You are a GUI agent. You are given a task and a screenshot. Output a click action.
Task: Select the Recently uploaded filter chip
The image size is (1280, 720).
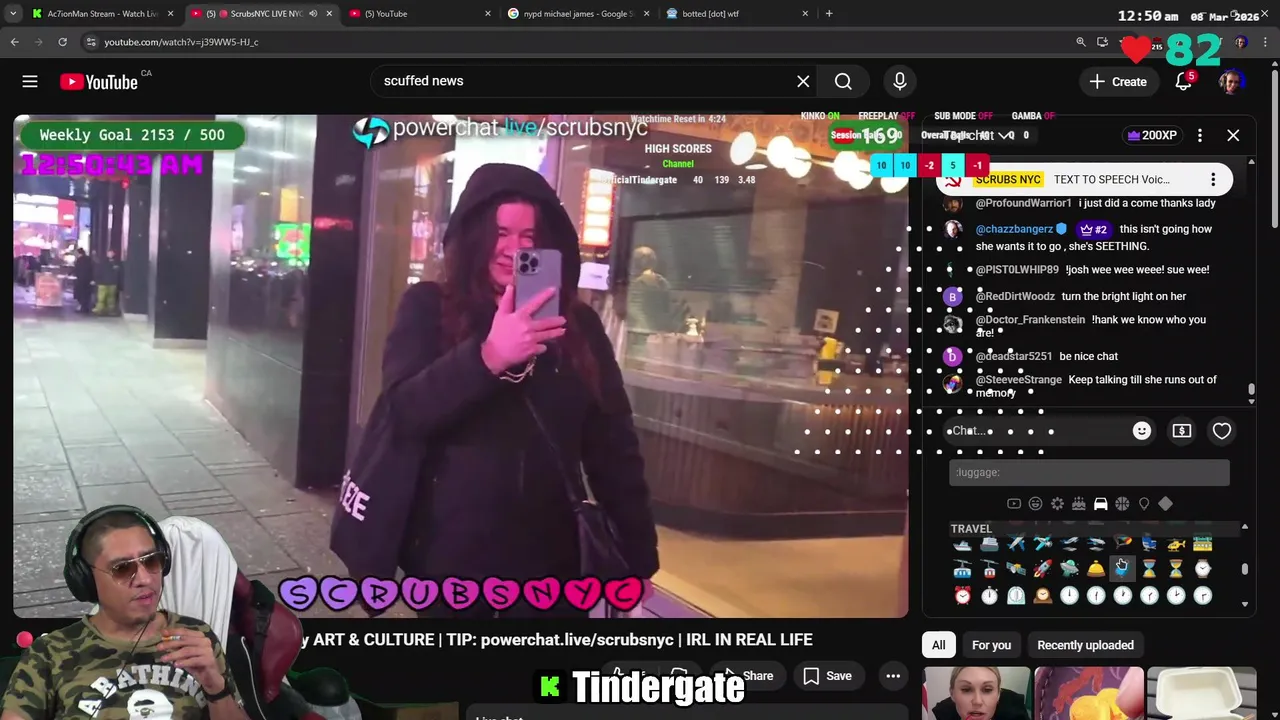(x=1085, y=645)
